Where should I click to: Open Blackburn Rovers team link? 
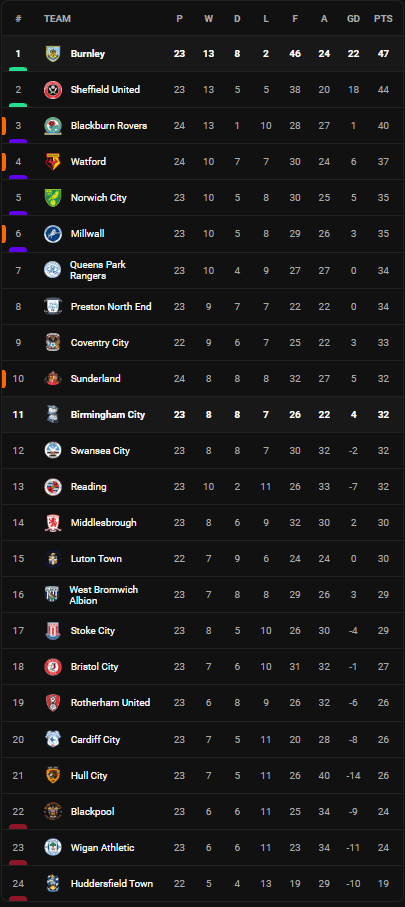point(109,126)
